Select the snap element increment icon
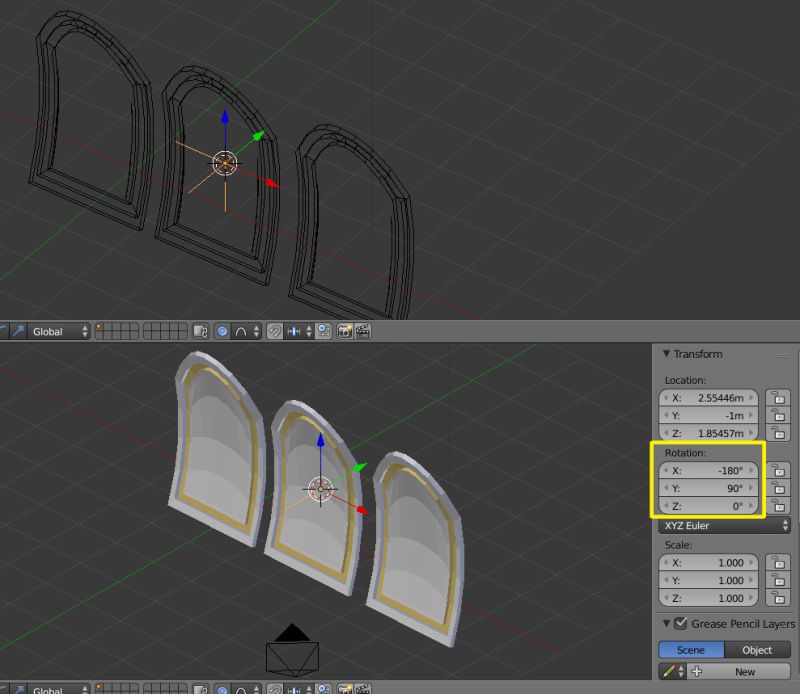Image resolution: width=800 pixels, height=694 pixels. 294,332
